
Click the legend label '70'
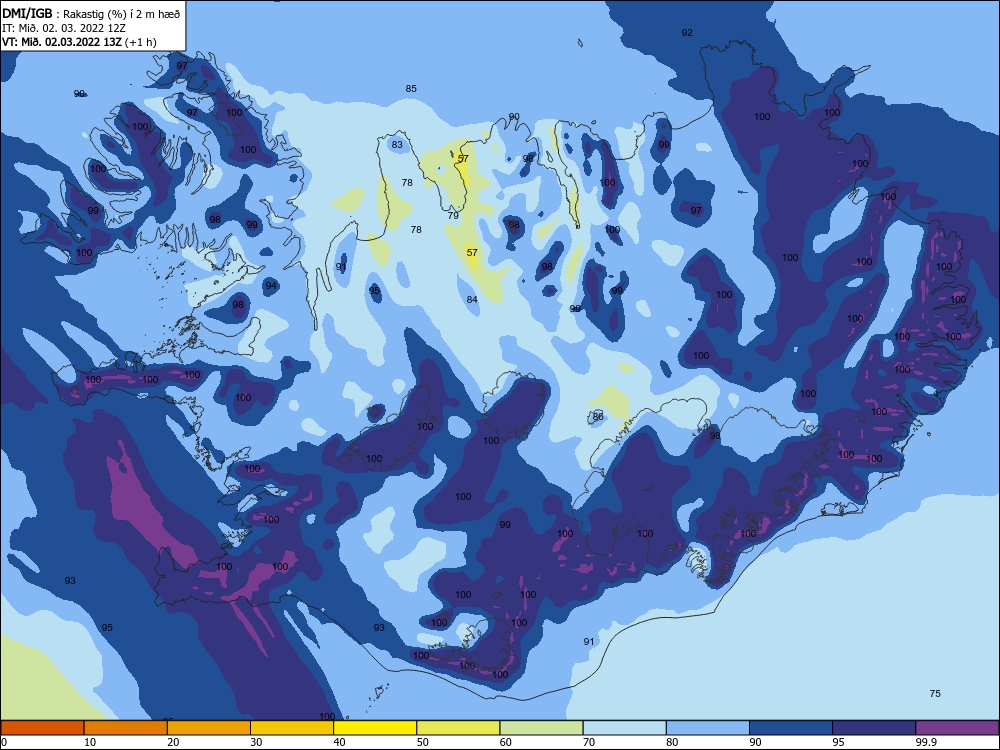tap(589, 742)
